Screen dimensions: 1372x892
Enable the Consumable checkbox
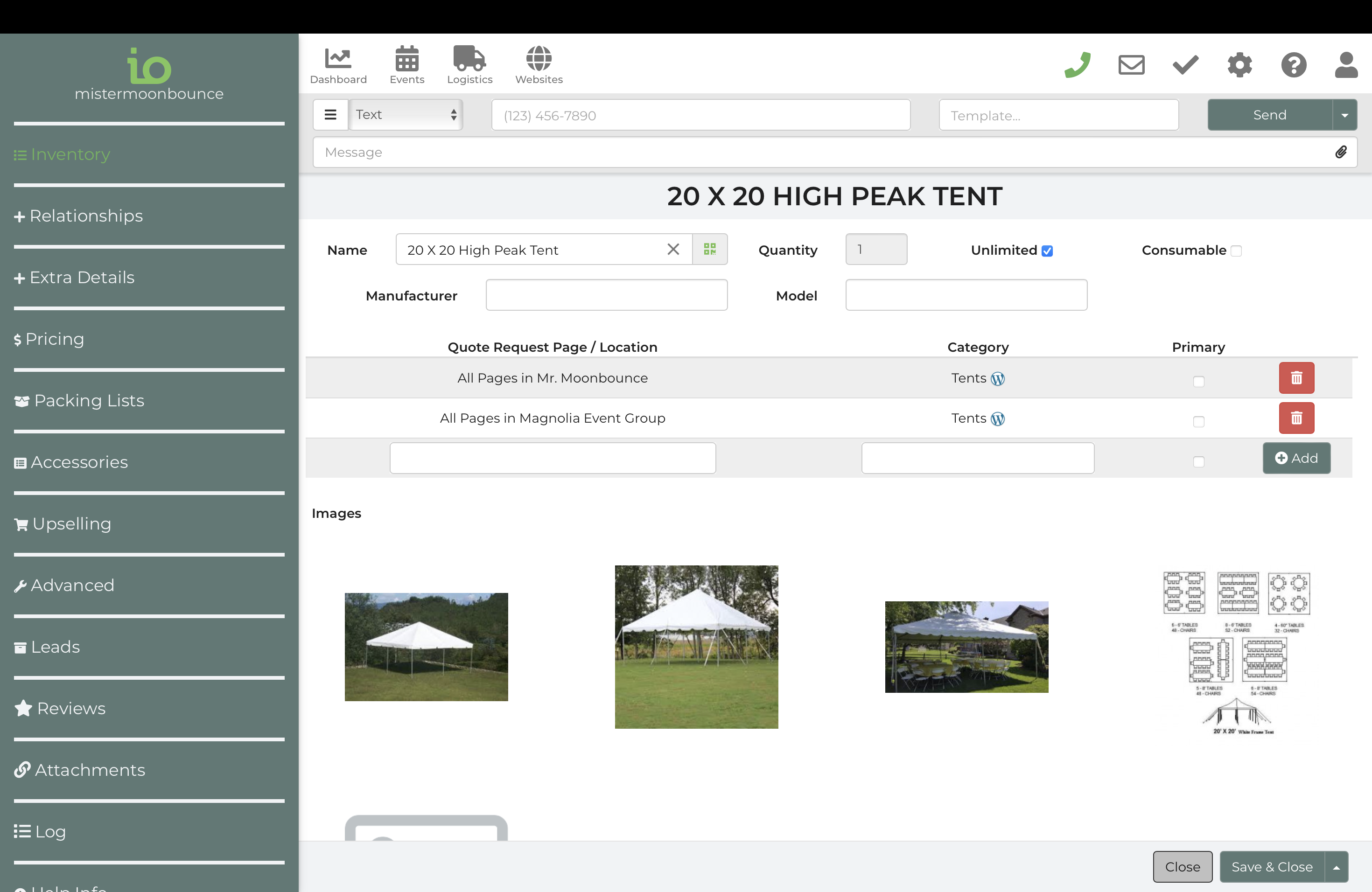(x=1236, y=251)
